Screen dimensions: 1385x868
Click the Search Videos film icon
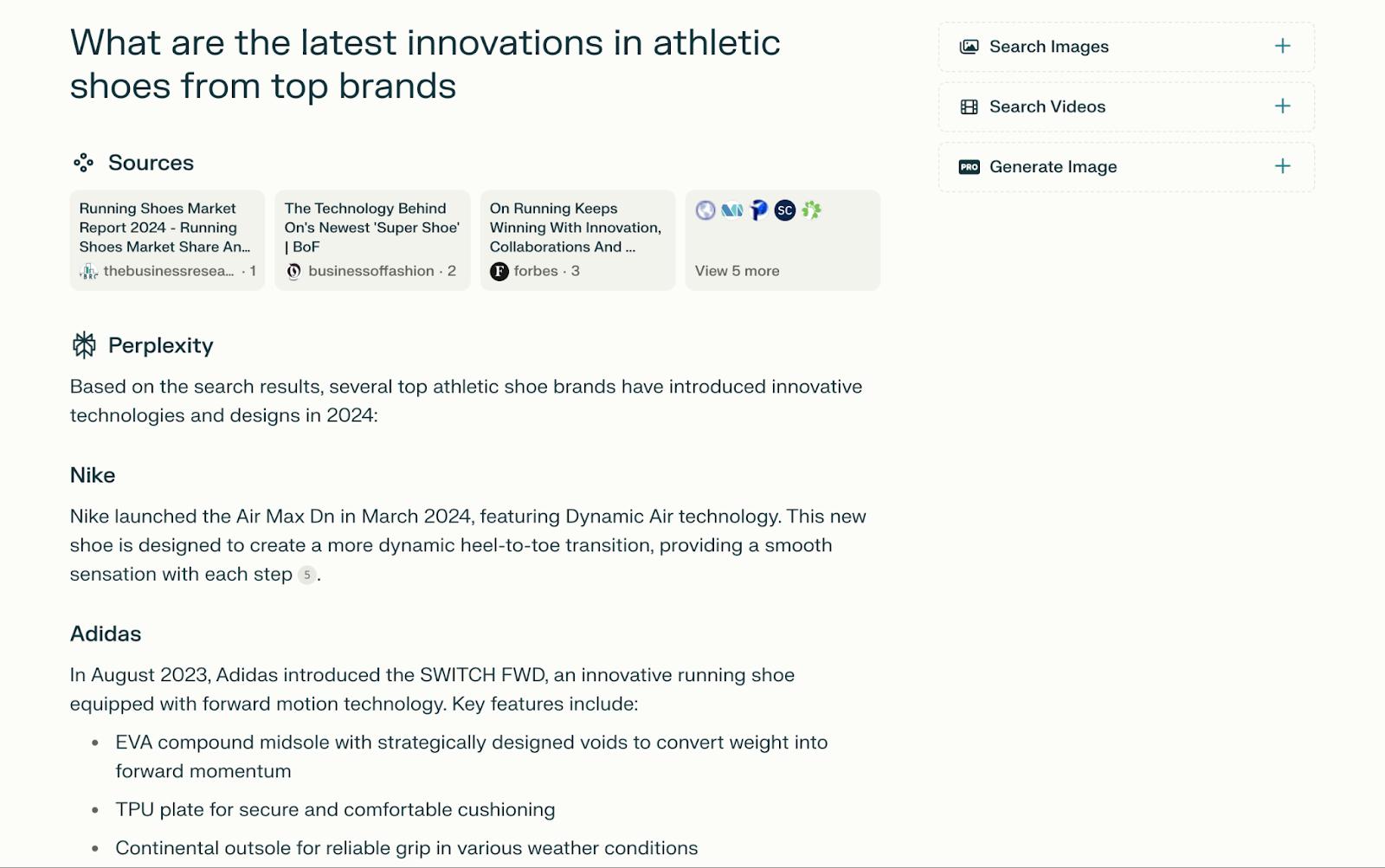[x=969, y=107]
